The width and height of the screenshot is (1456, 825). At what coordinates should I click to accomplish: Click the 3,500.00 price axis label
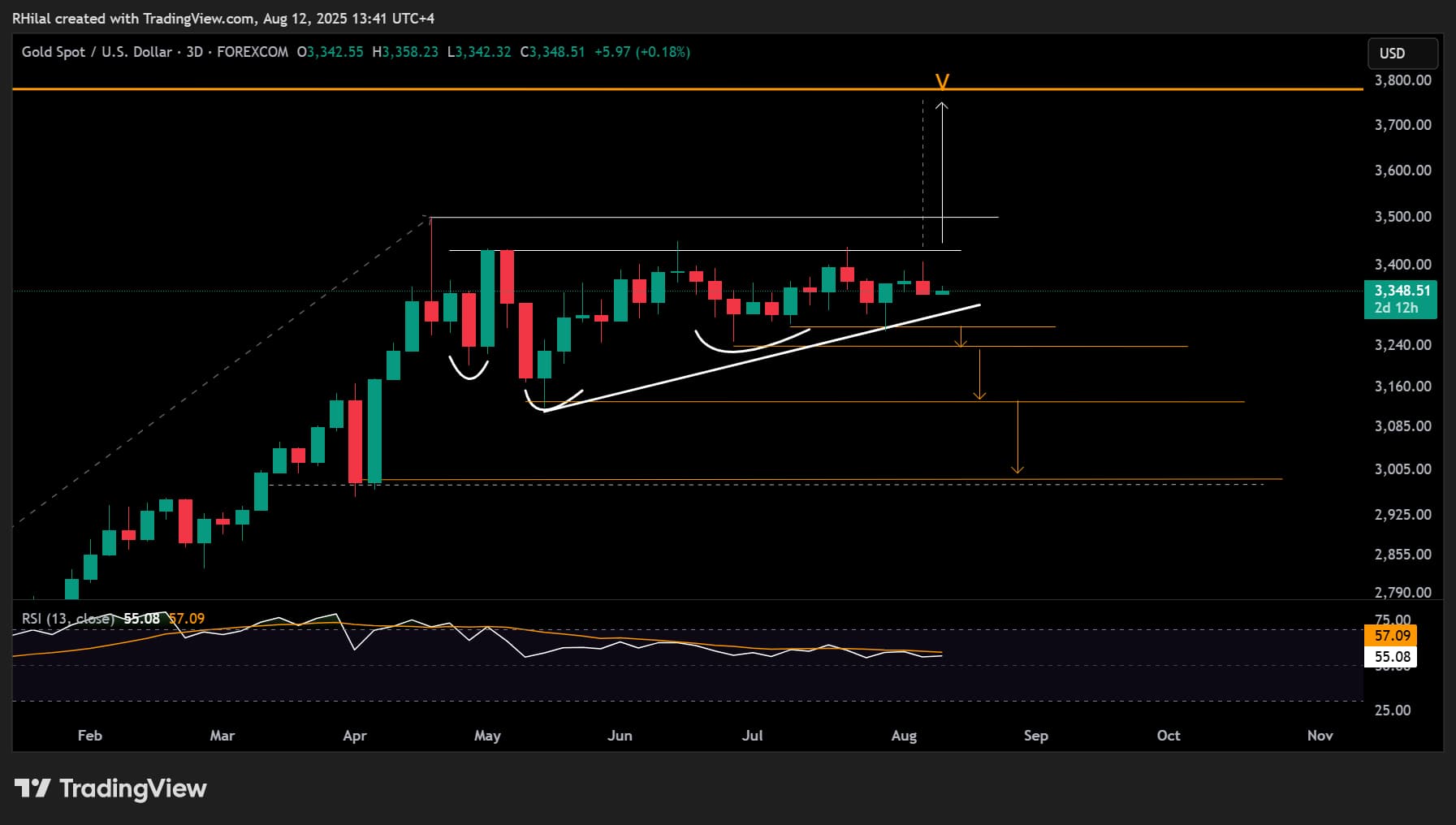click(x=1402, y=217)
